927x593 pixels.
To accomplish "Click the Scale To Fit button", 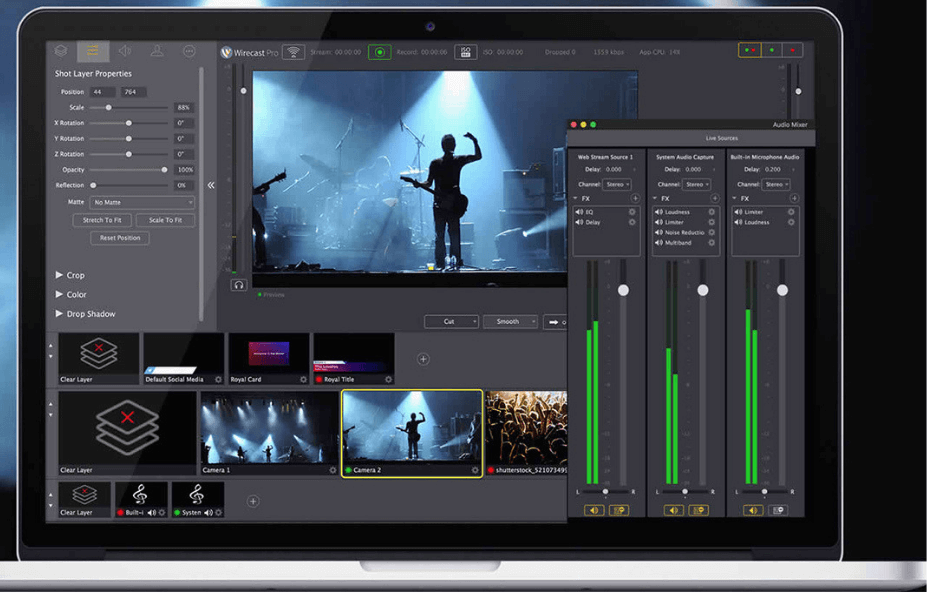I will (x=166, y=220).
